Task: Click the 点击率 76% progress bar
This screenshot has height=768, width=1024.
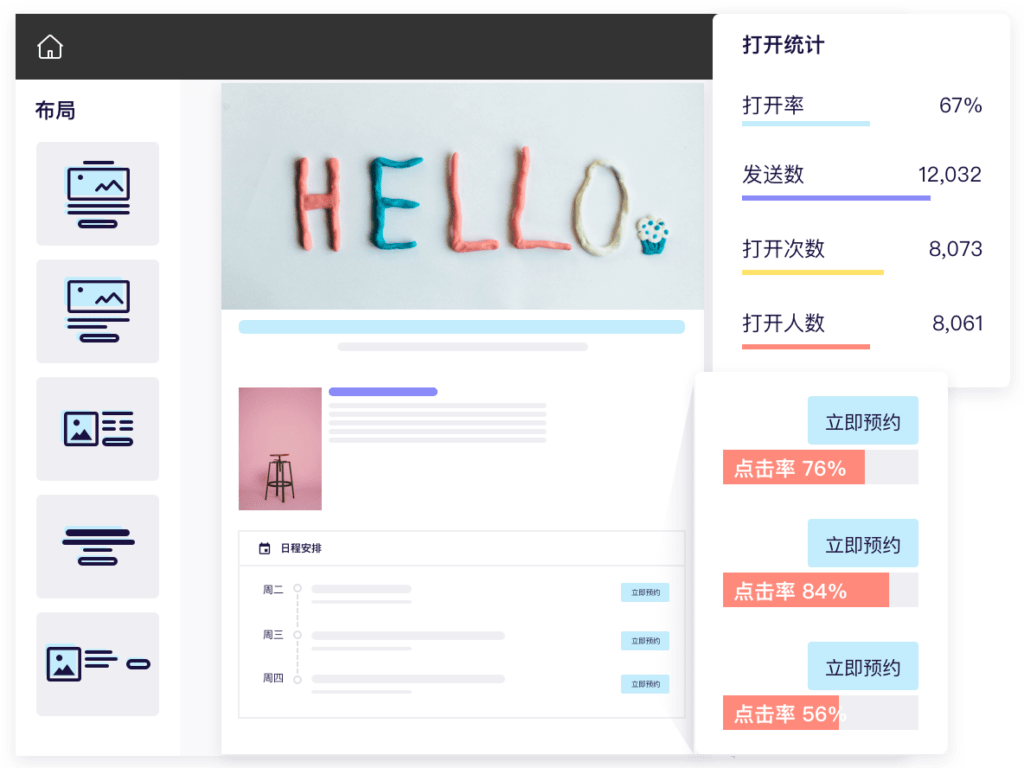Action: point(820,468)
